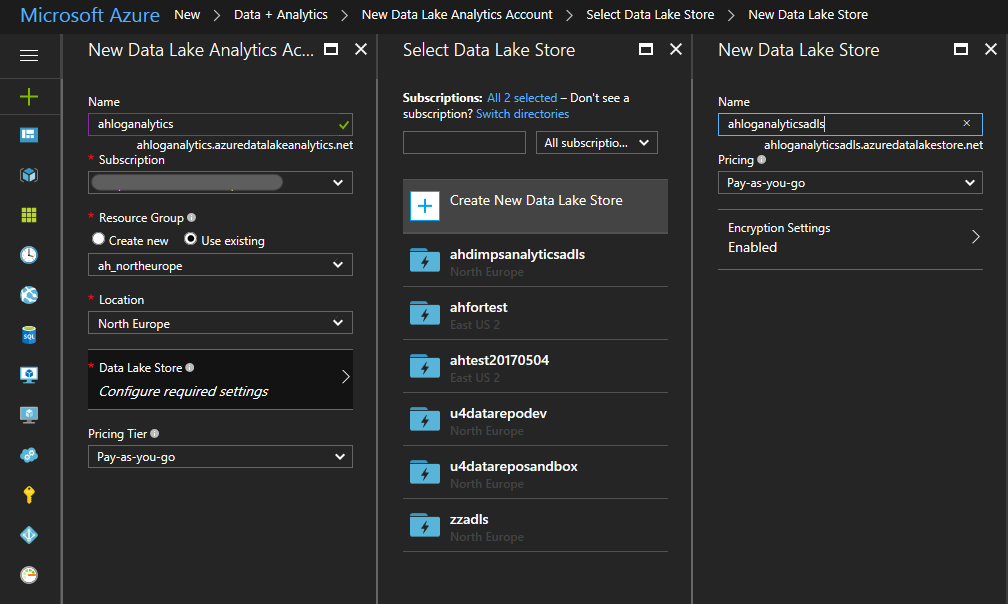1008x604 pixels.
Task: Select the zzadls store
Action: [x=535, y=526]
